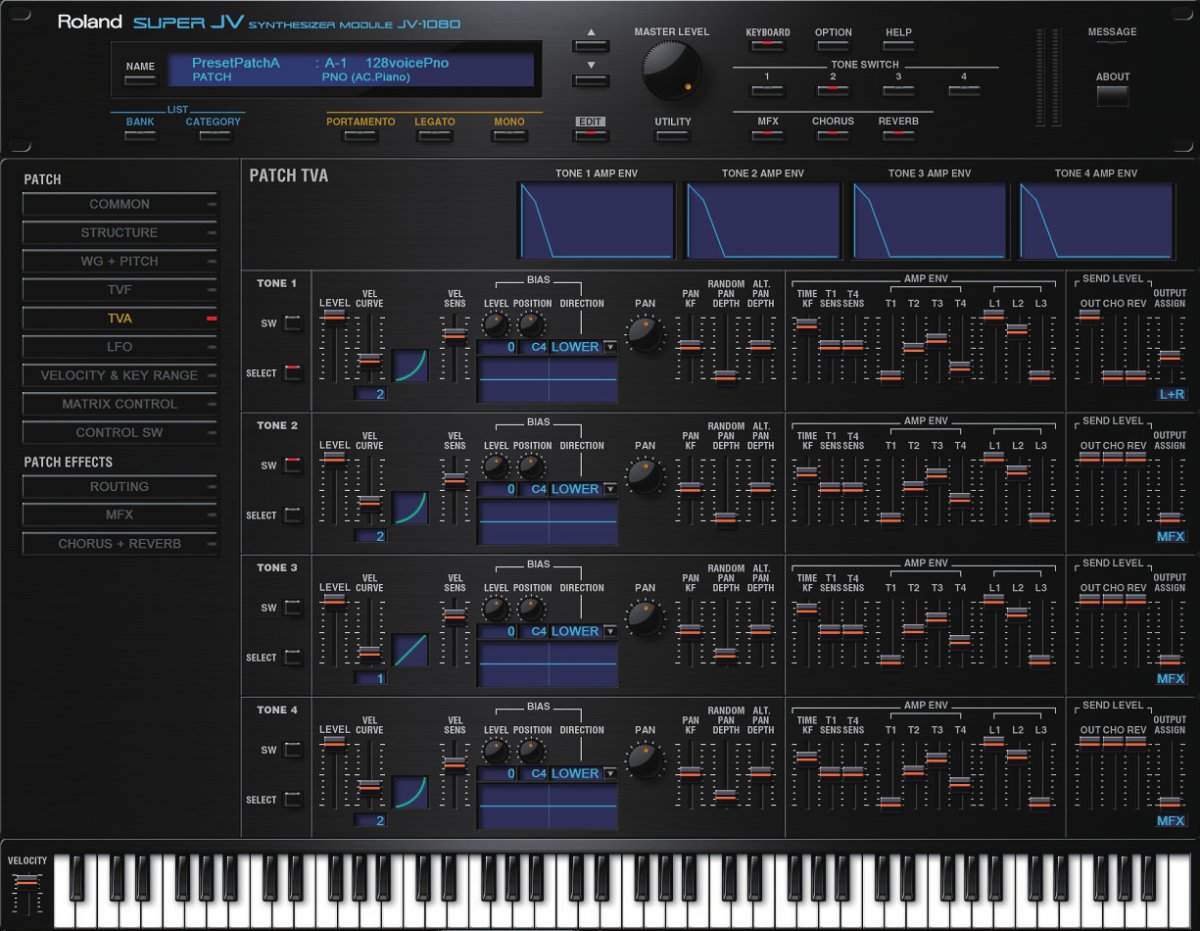
Task: Open Tone 4 output assign MFX selector
Action: 1171,820
